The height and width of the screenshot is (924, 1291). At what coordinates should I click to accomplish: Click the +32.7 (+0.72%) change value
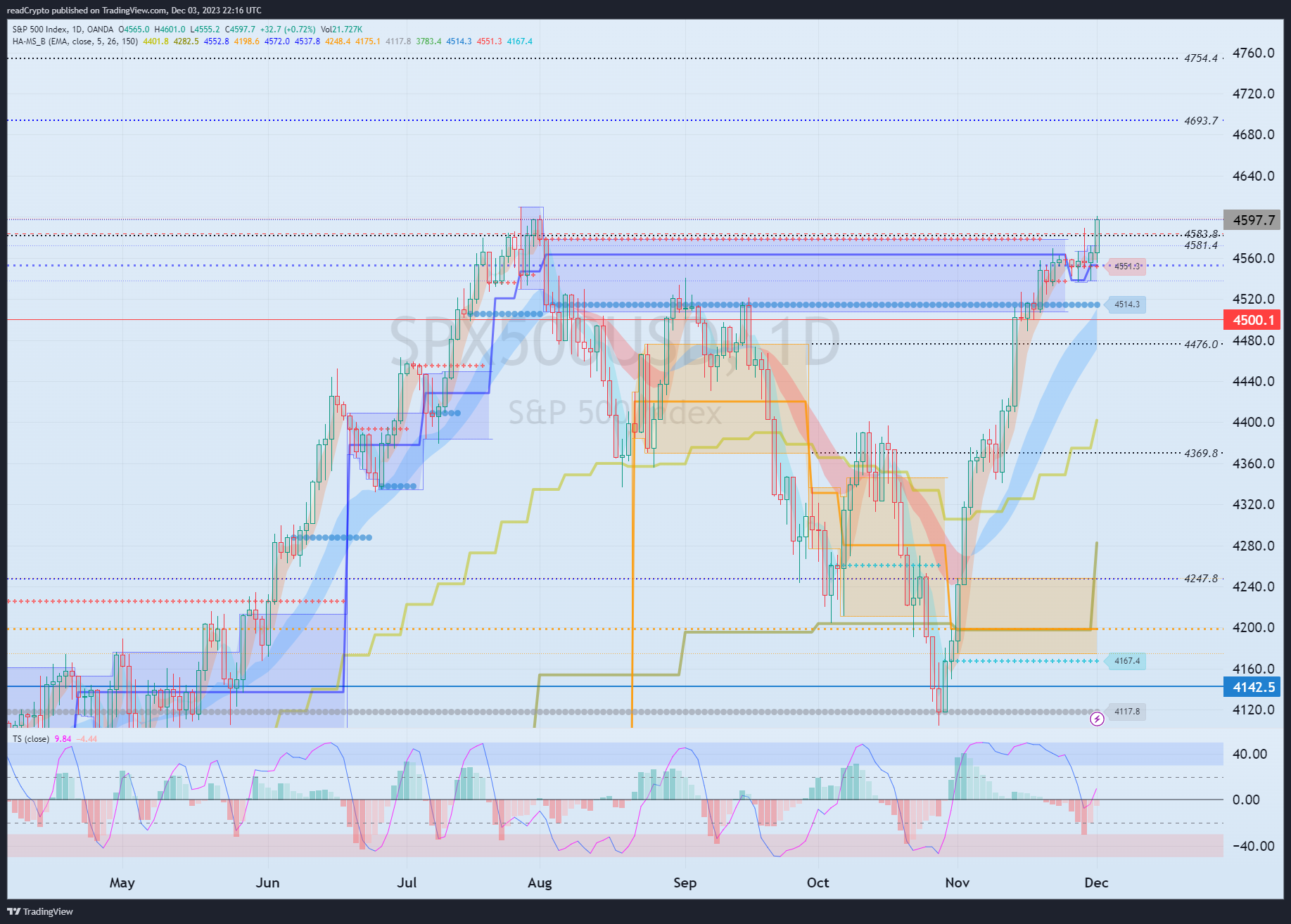tap(288, 30)
